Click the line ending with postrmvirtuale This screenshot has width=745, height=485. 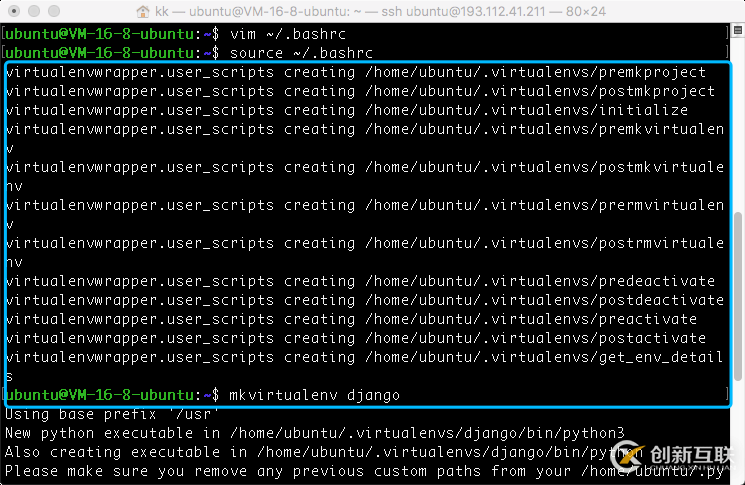pyautogui.click(x=365, y=243)
